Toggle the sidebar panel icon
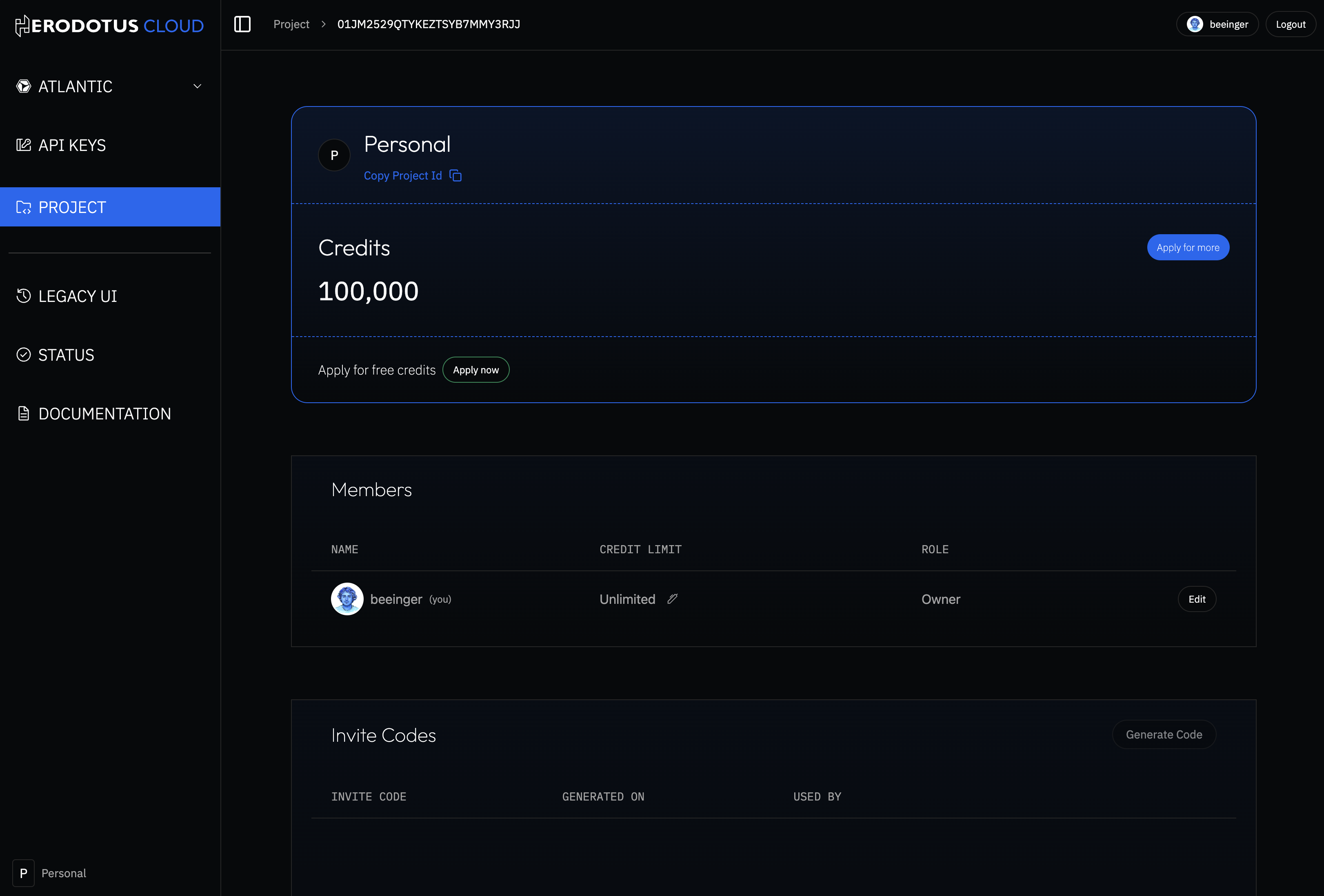The width and height of the screenshot is (1324, 896). 242,24
